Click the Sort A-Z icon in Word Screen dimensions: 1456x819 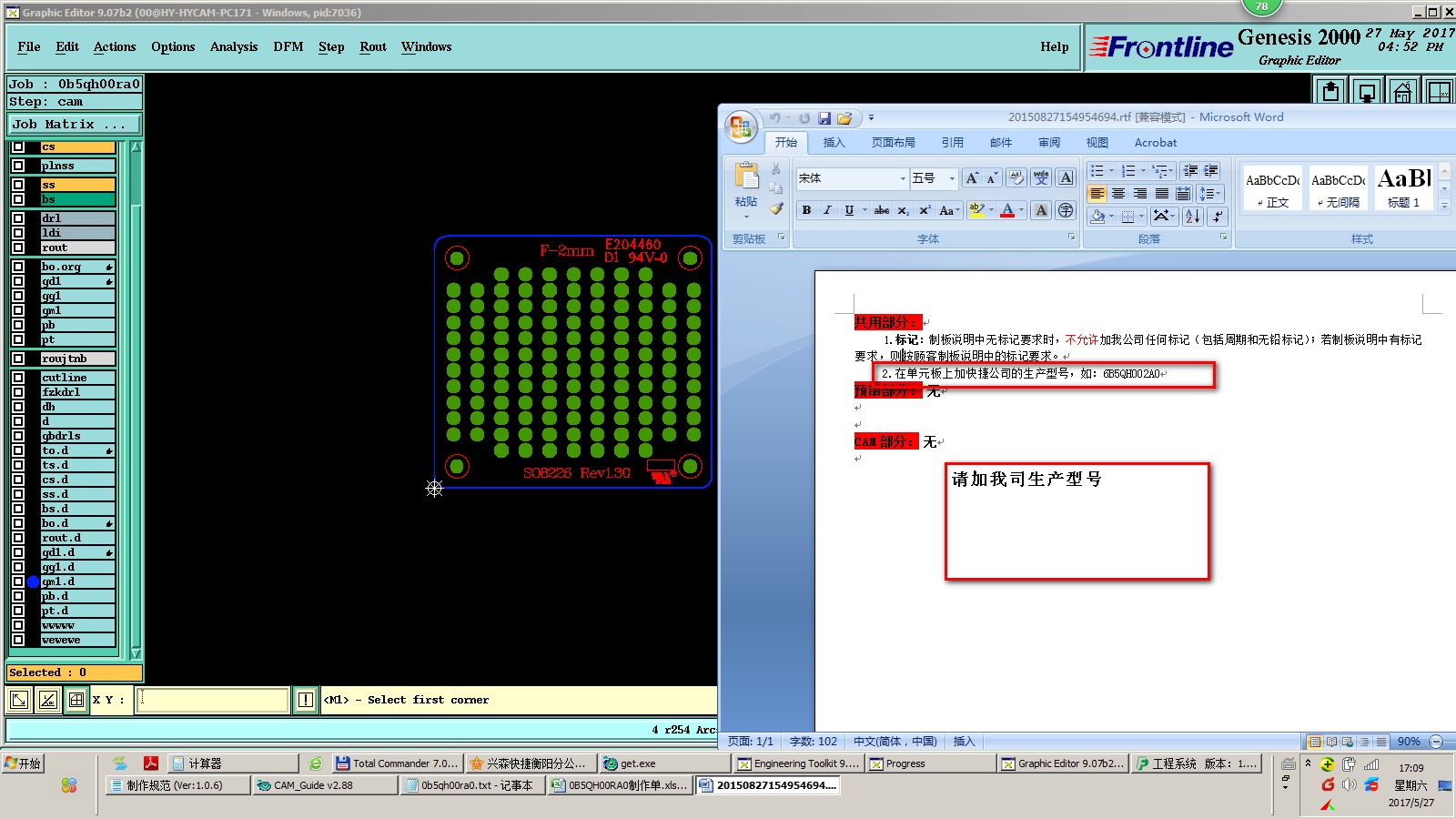click(1193, 216)
